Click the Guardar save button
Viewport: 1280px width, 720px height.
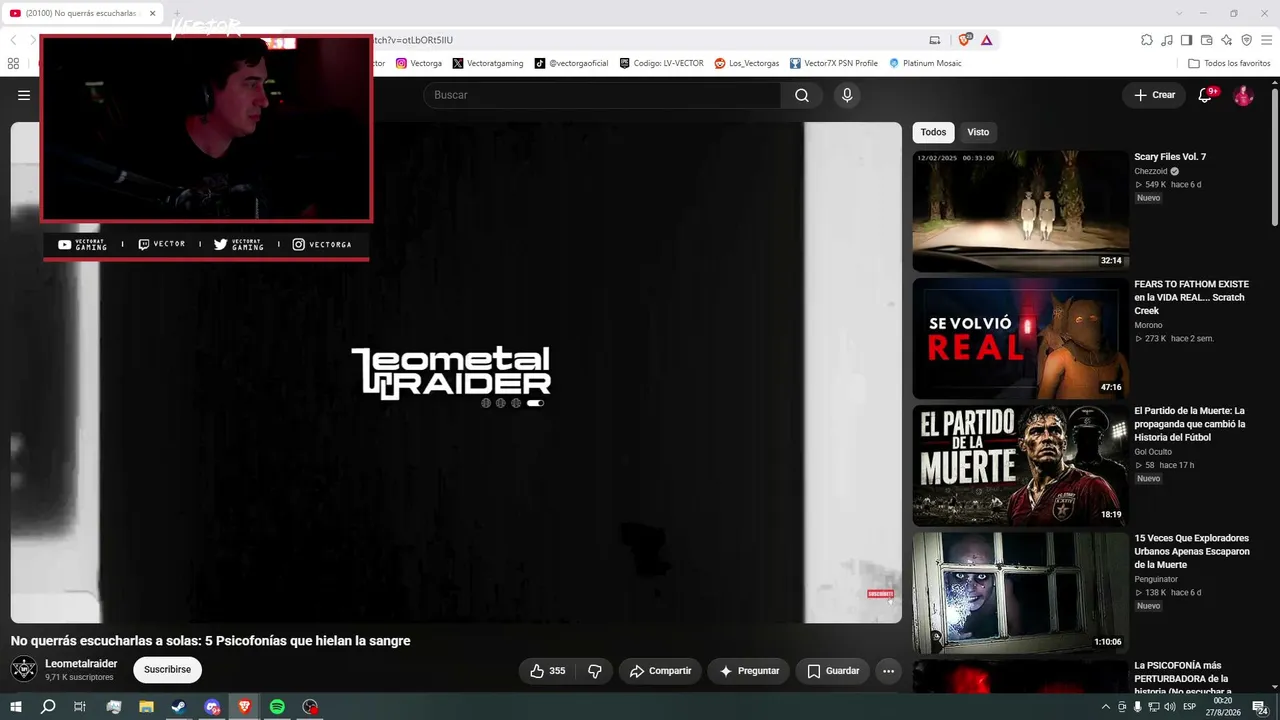(833, 671)
